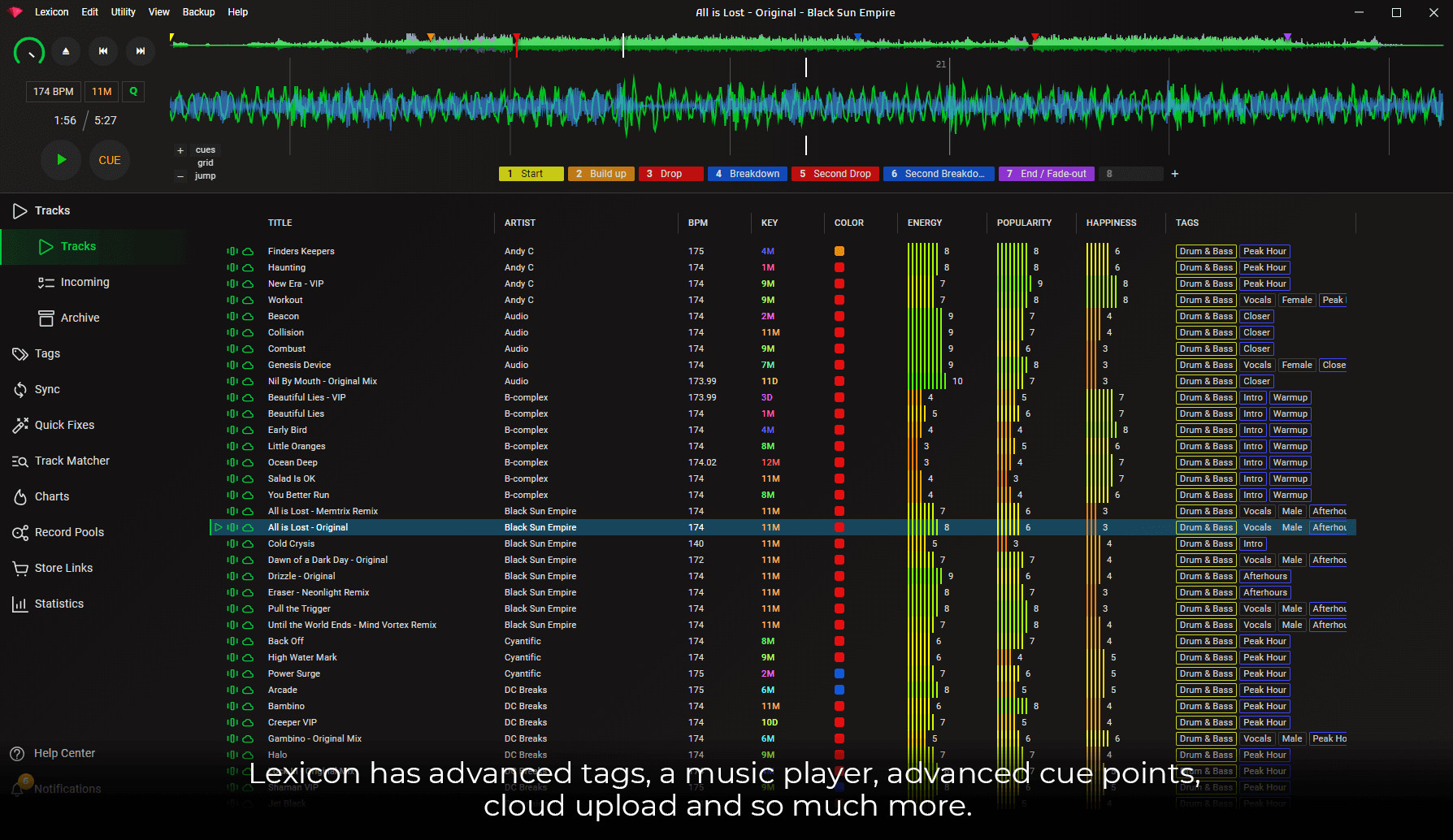Sort by BPM column header

[698, 223]
